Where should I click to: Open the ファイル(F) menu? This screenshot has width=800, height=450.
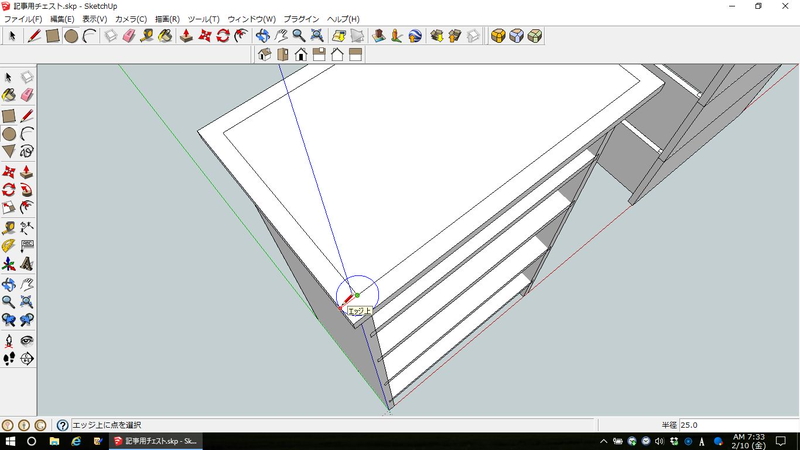coord(23,19)
